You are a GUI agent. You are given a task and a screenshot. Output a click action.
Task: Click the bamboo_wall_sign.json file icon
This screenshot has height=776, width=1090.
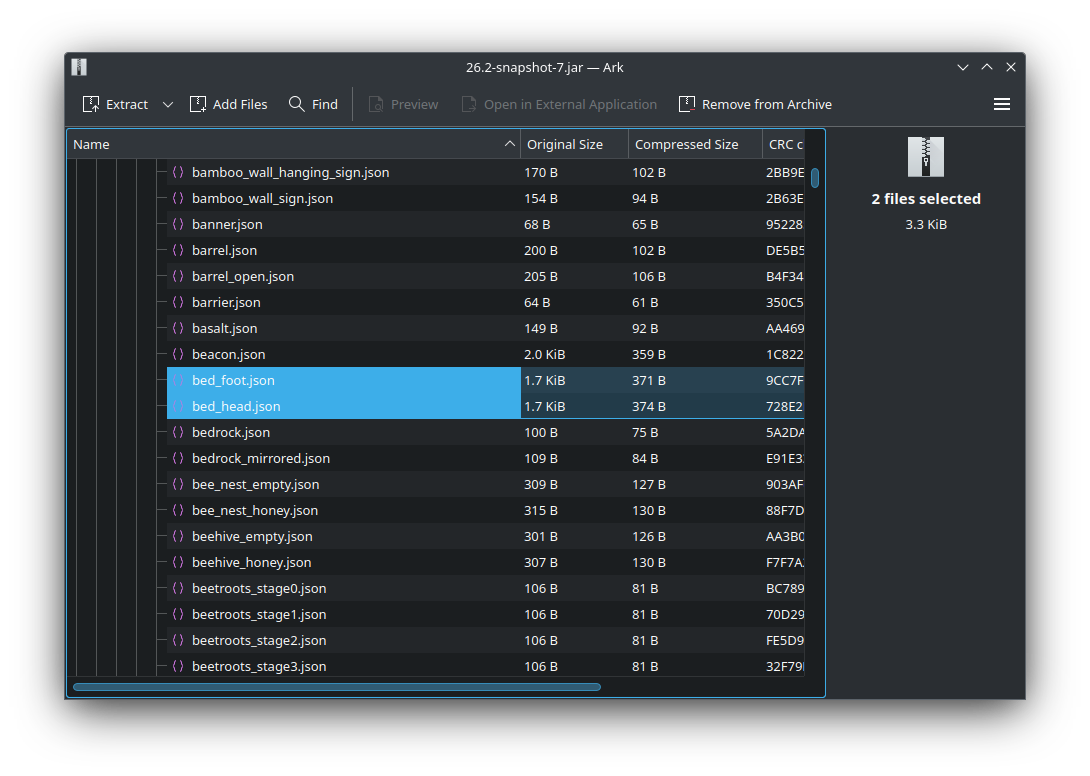[178, 199]
